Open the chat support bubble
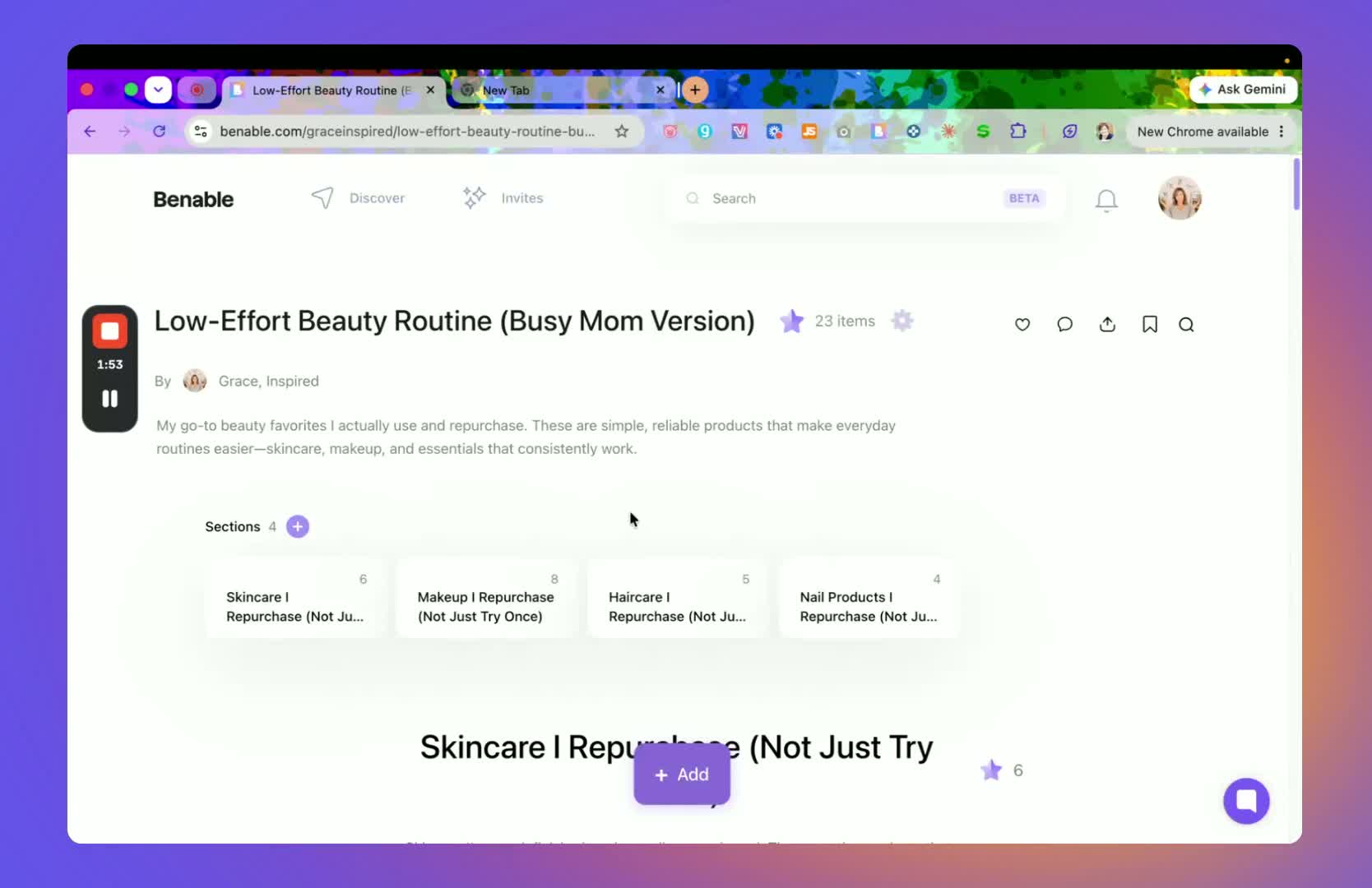1372x888 pixels. (x=1246, y=801)
